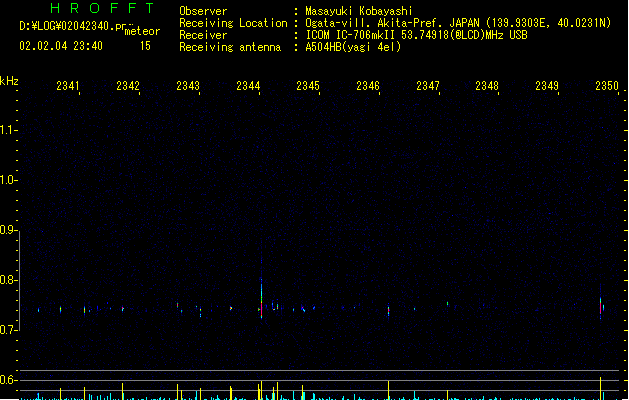Click the meteor echo streak just before 2350
629x400 pixels.
[601, 307]
